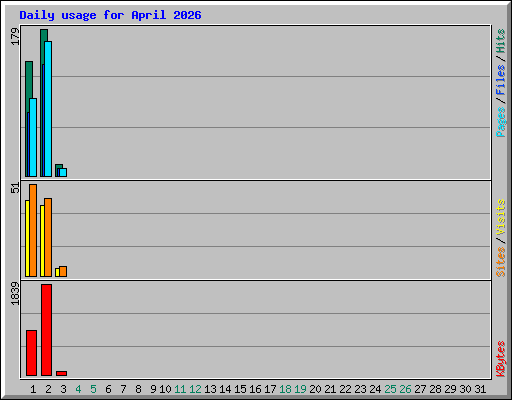Click the 1839 axis maximum value
Viewport: 512px width, 400px height.
15,294
